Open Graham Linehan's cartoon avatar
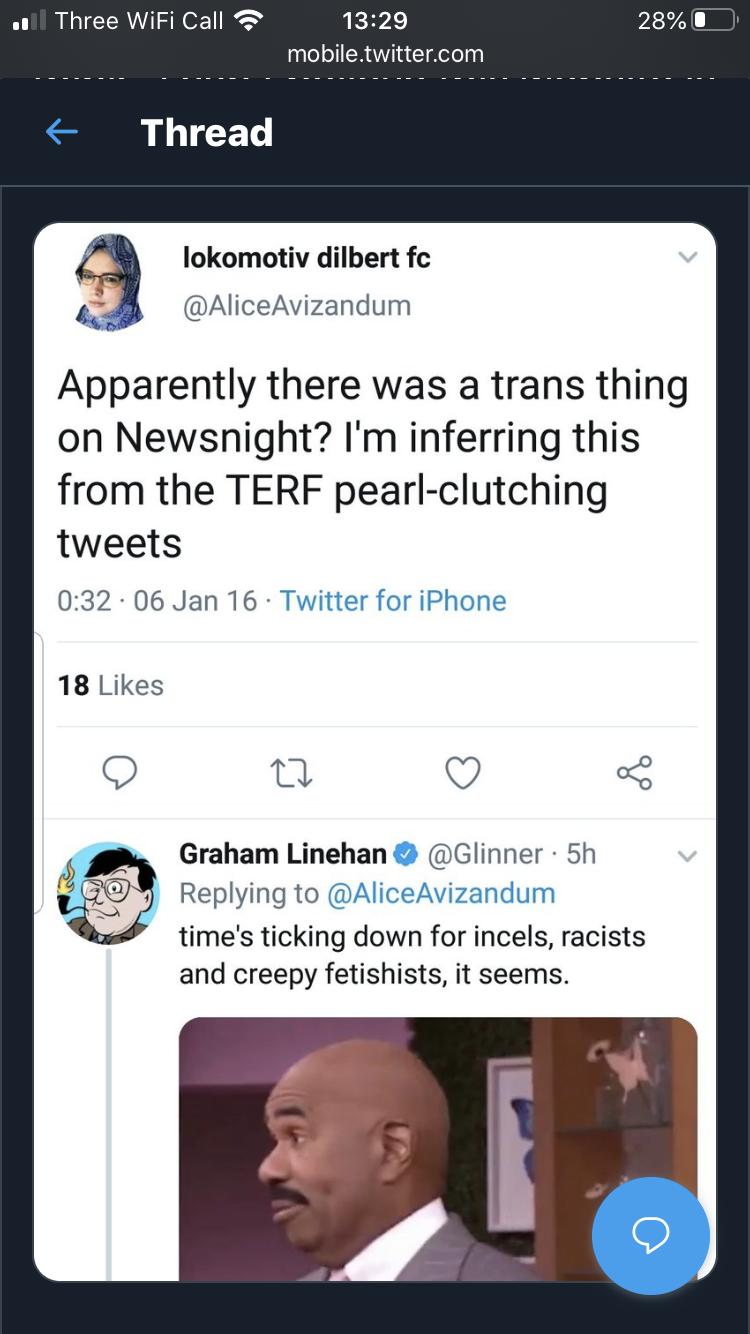This screenshot has width=750, height=1334. (x=108, y=893)
